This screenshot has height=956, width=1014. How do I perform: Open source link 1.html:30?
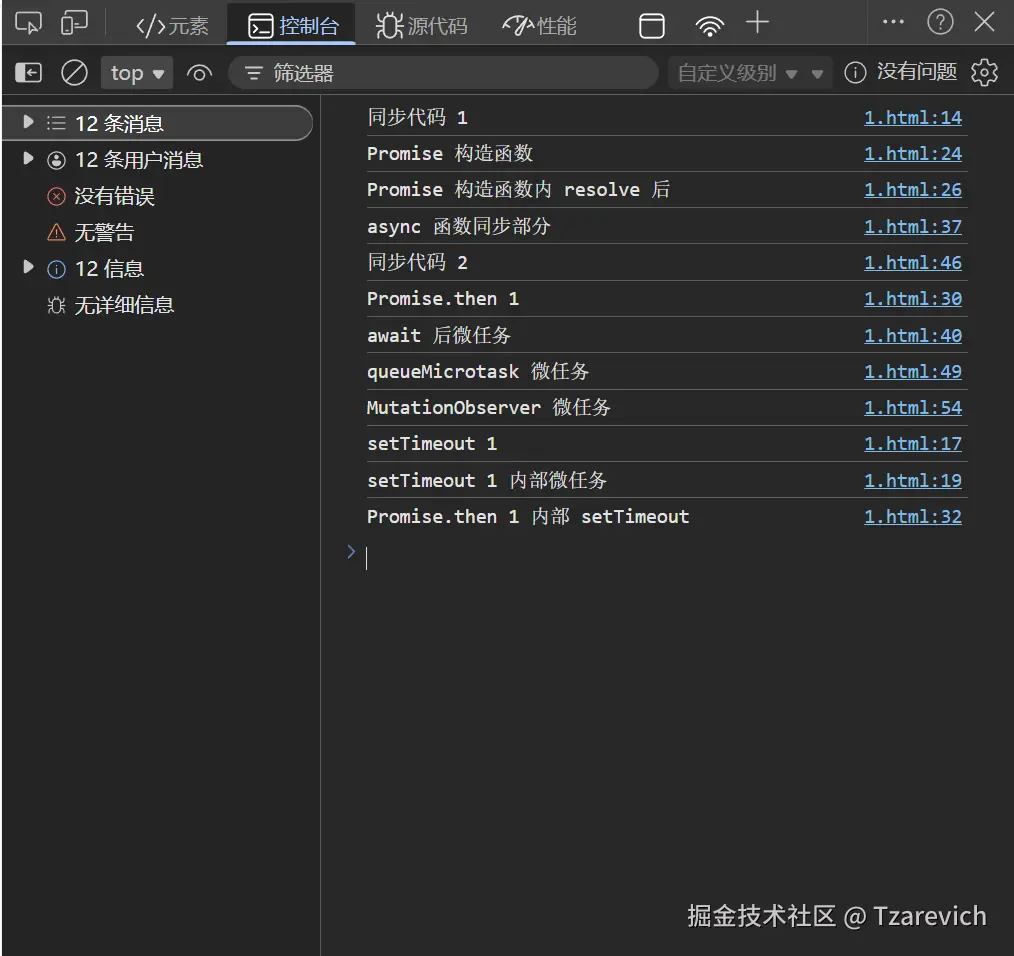[x=912, y=299]
